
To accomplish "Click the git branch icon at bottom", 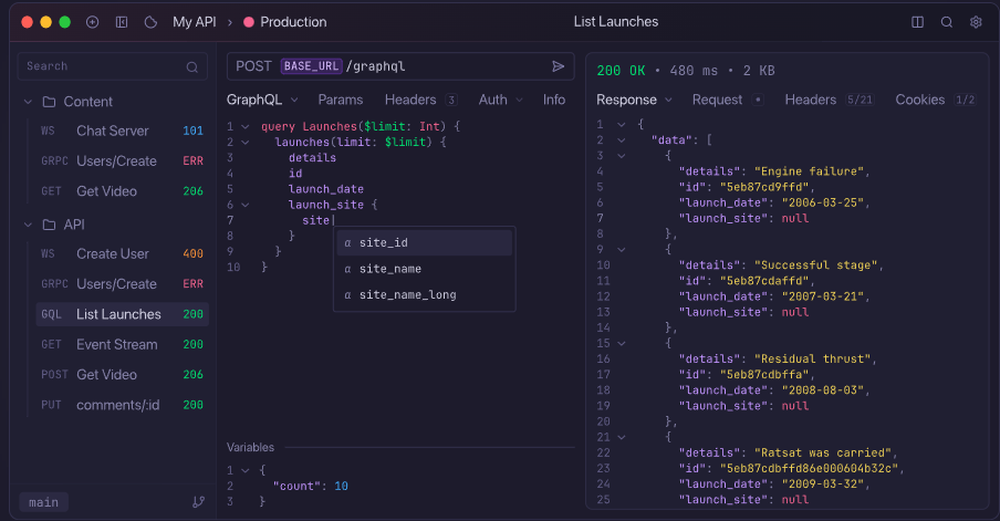I will tap(198, 502).
